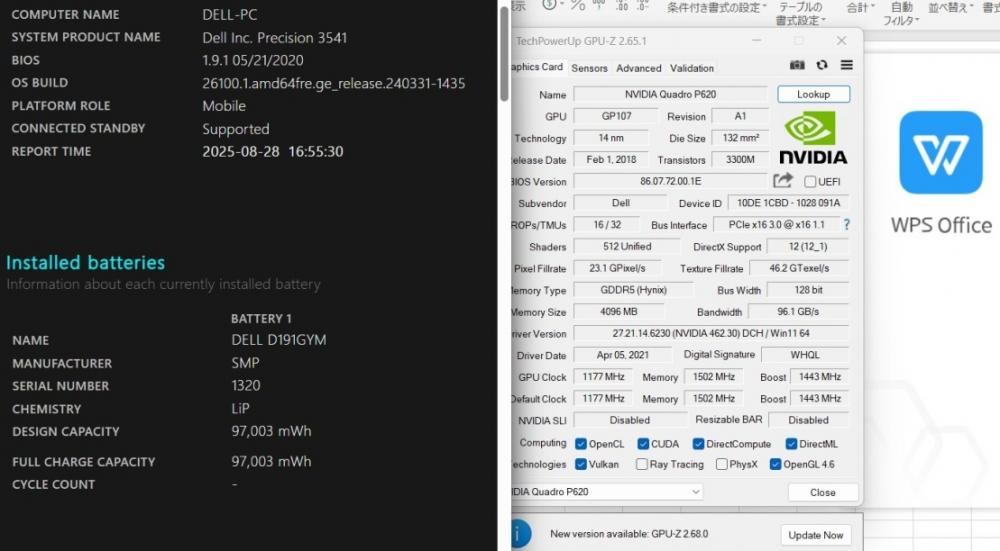1000x551 pixels.
Task: Click OS build value 26100.1.amd64fre
Action: pyautogui.click(x=334, y=84)
